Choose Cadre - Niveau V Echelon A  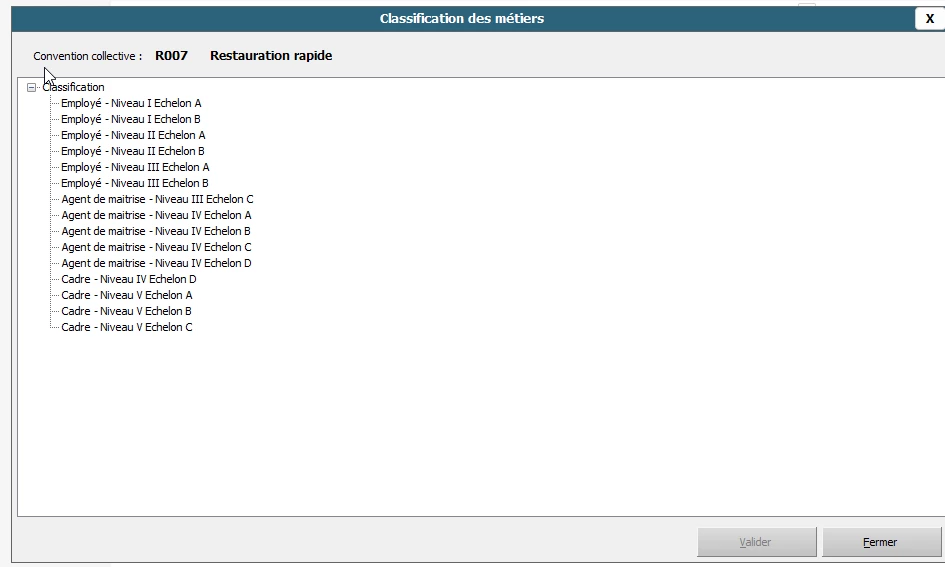(127, 295)
